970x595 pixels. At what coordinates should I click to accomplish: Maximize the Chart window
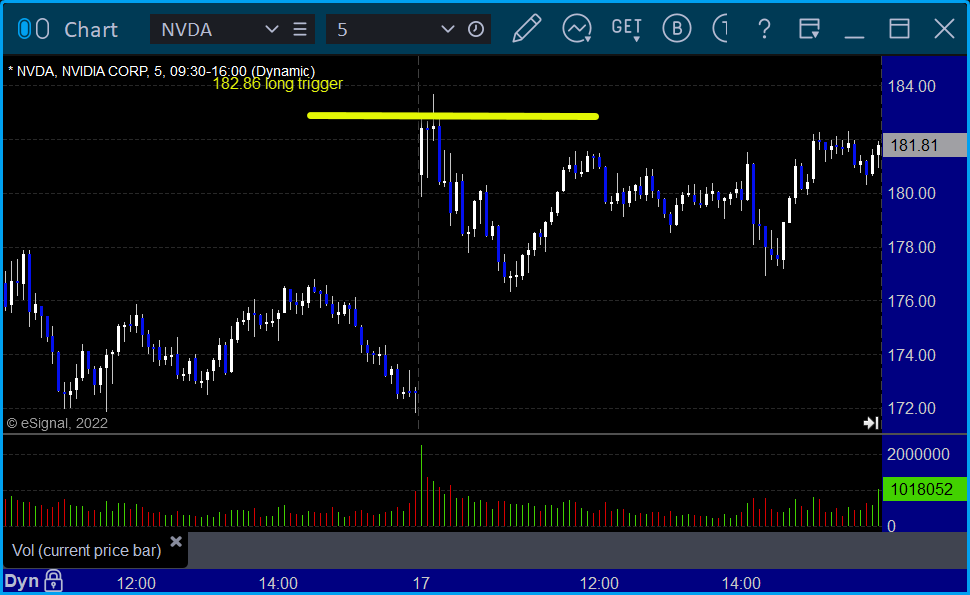899,29
